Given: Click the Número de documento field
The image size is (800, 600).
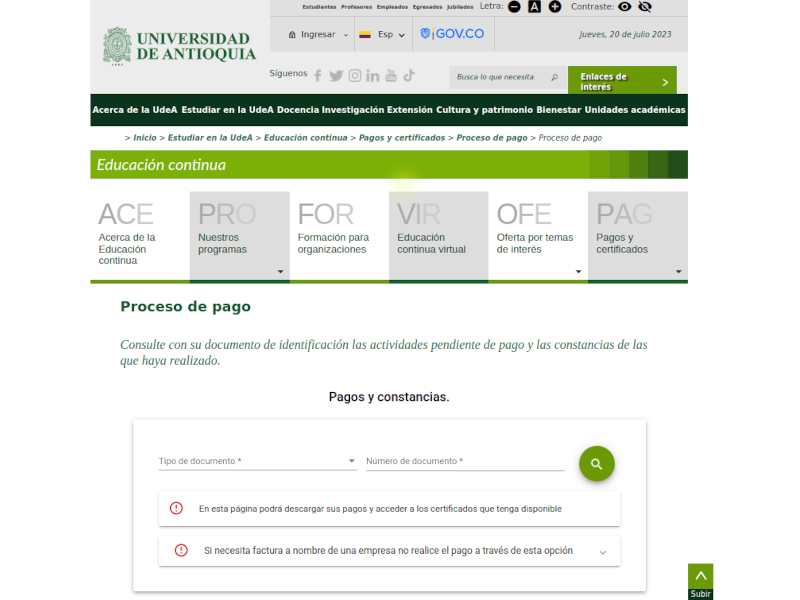Looking at the screenshot, I should [x=465, y=461].
